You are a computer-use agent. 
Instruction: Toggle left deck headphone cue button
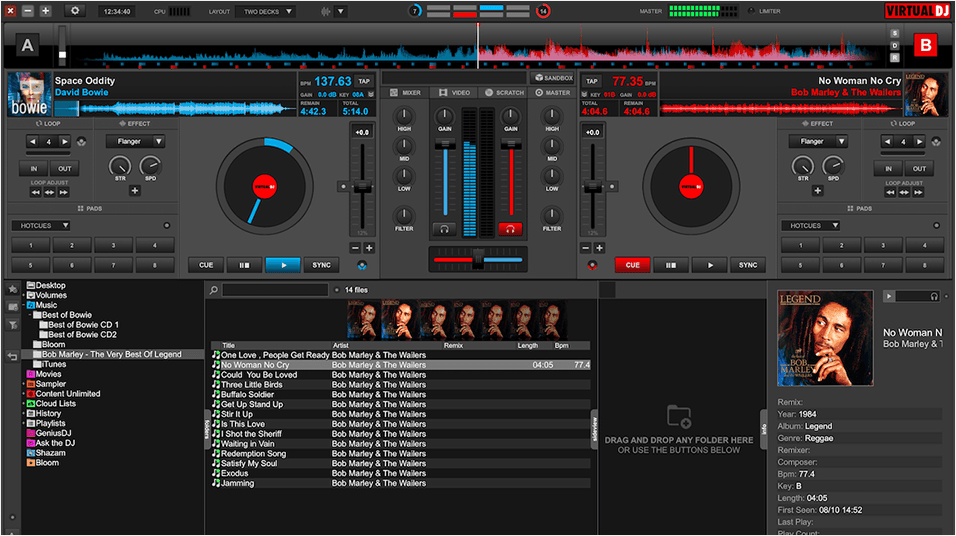444,229
